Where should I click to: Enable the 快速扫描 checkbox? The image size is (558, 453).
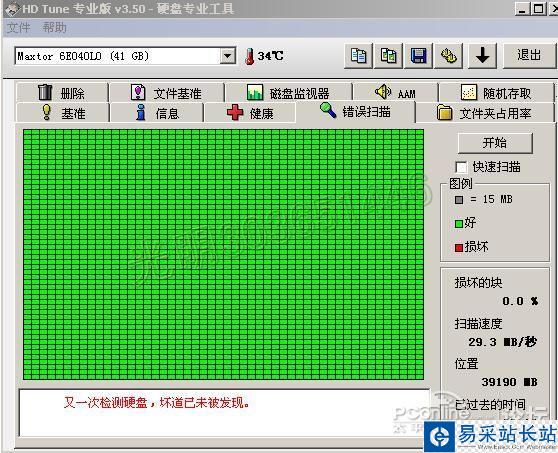pos(461,167)
